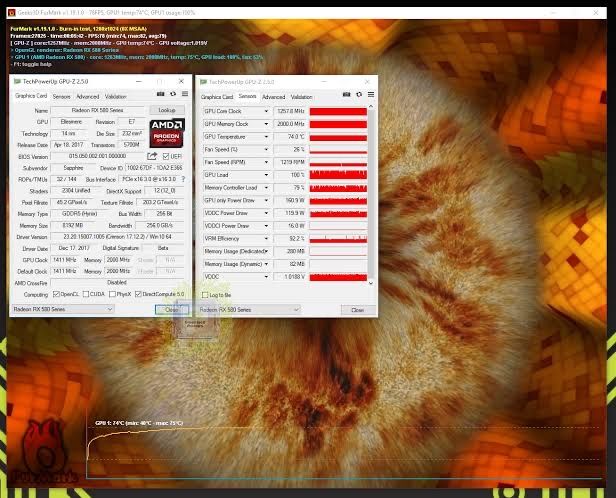Click the Lookup button
The image size is (616, 498).
tap(167, 110)
